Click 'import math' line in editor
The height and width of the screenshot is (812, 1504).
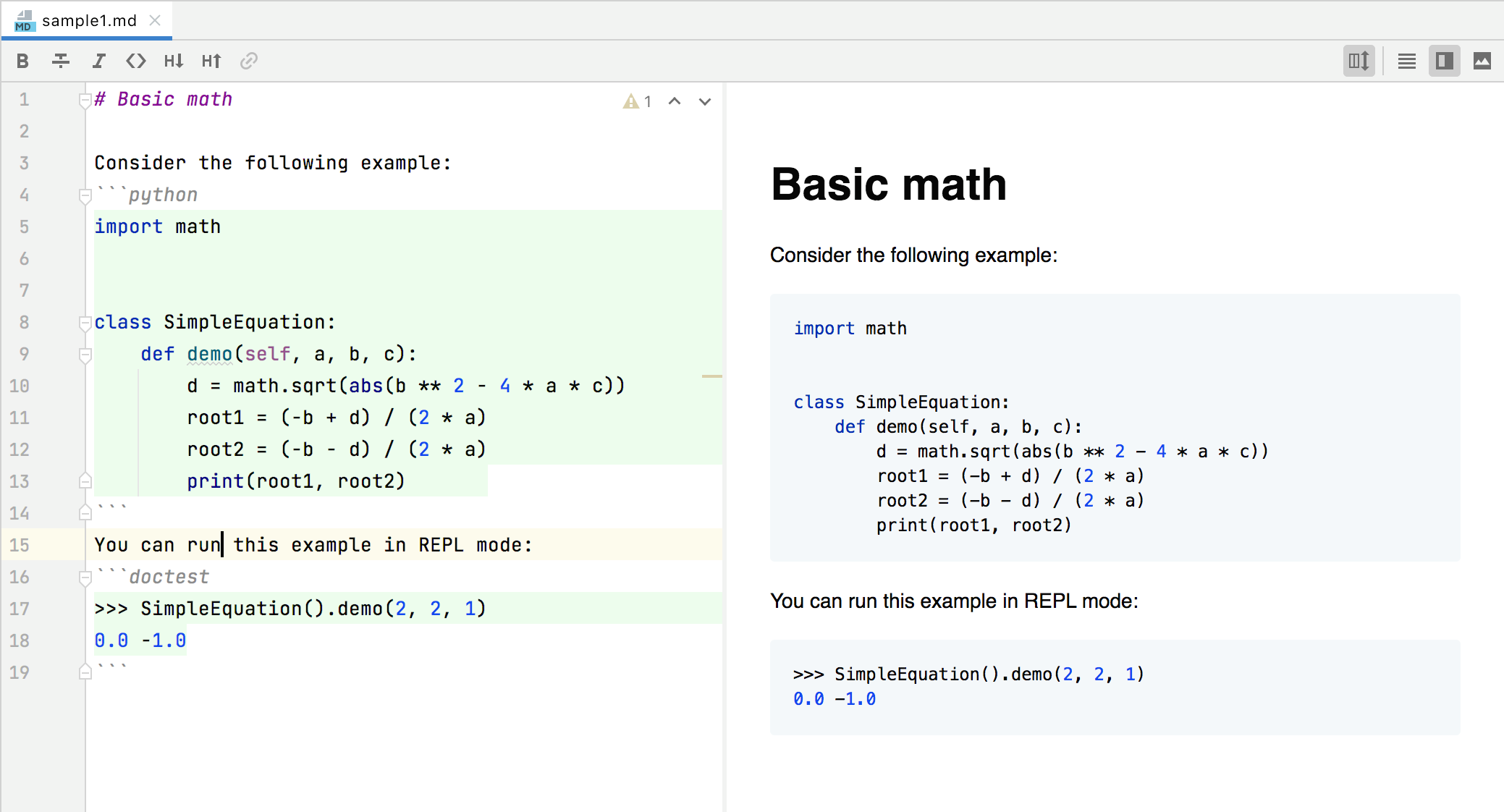pos(158,227)
